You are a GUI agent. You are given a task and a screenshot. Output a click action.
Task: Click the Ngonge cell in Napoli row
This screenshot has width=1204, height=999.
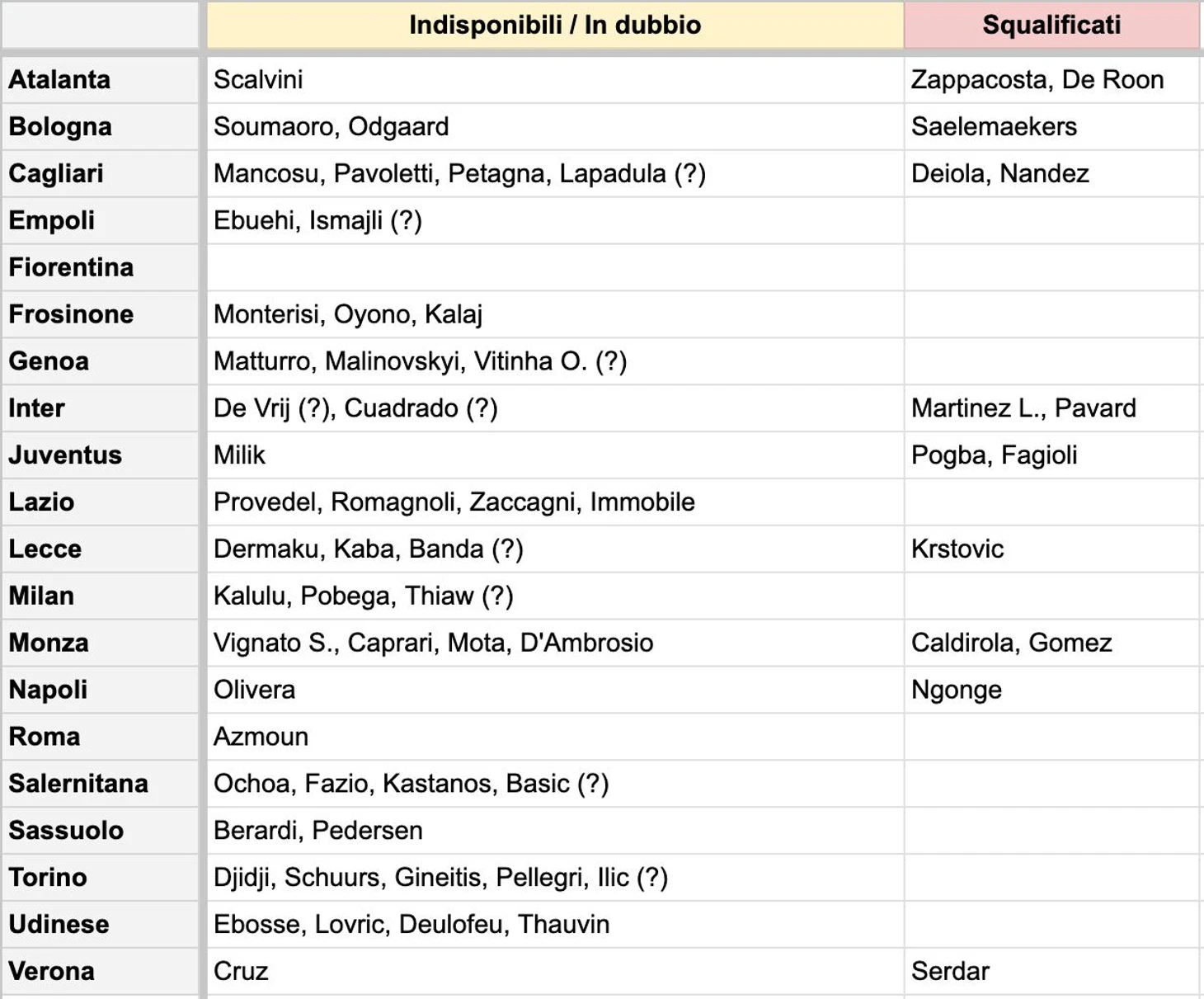pyautogui.click(x=1051, y=690)
